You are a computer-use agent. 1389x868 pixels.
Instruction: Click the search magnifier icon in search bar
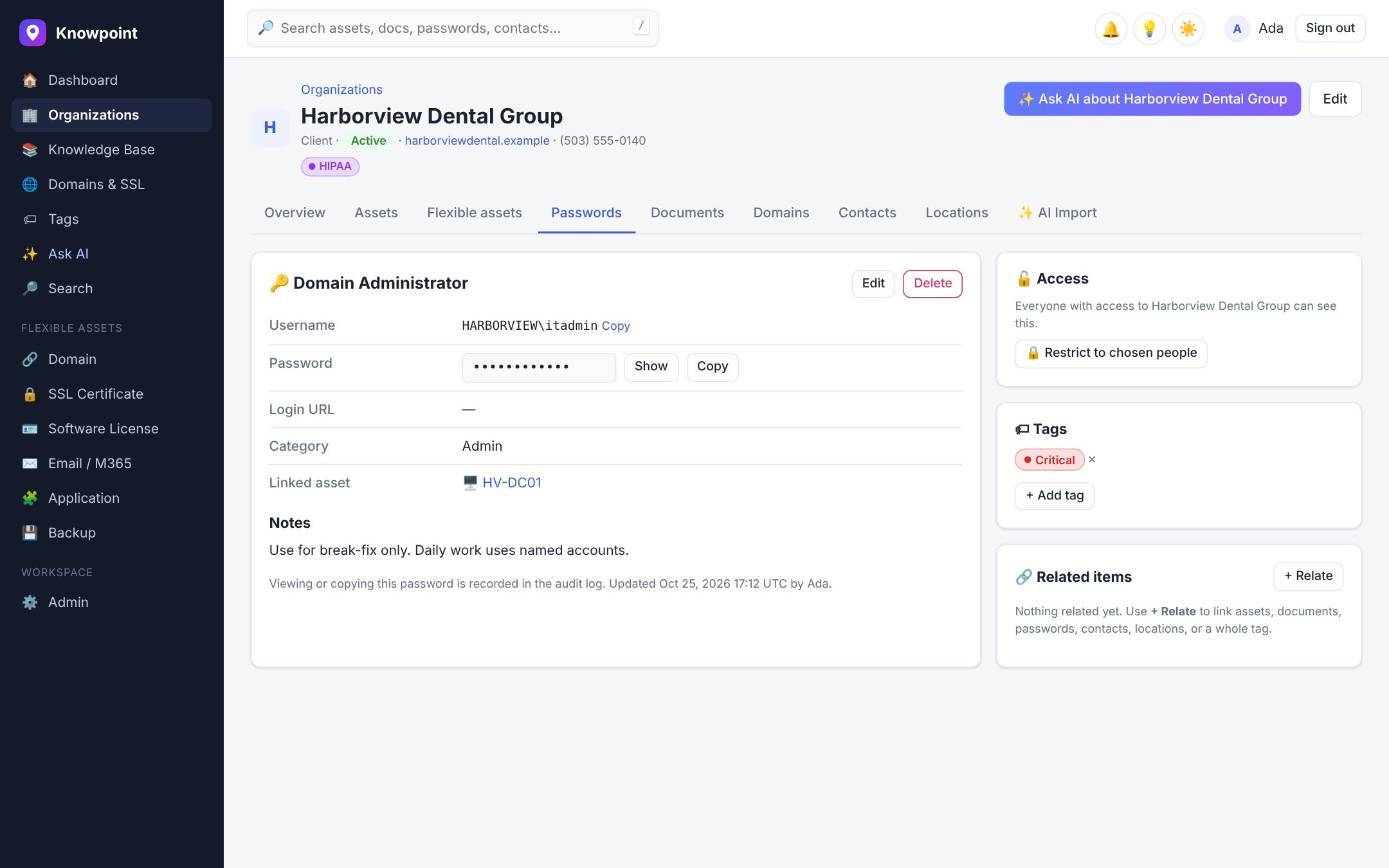(x=266, y=28)
